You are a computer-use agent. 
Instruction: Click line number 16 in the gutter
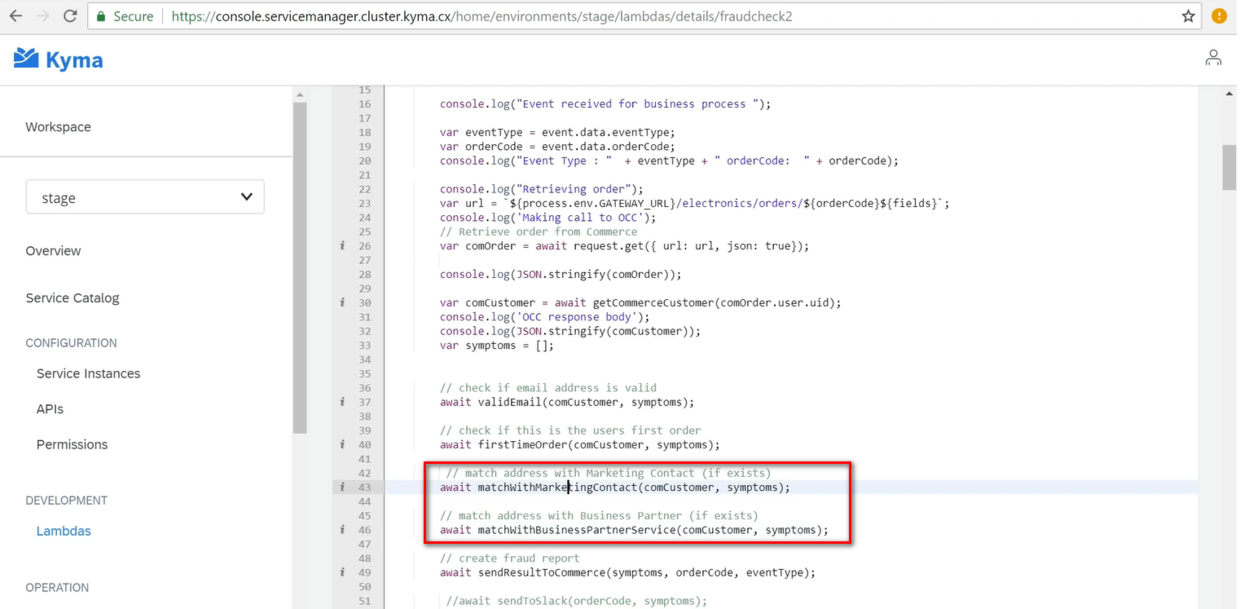pyautogui.click(x=364, y=104)
